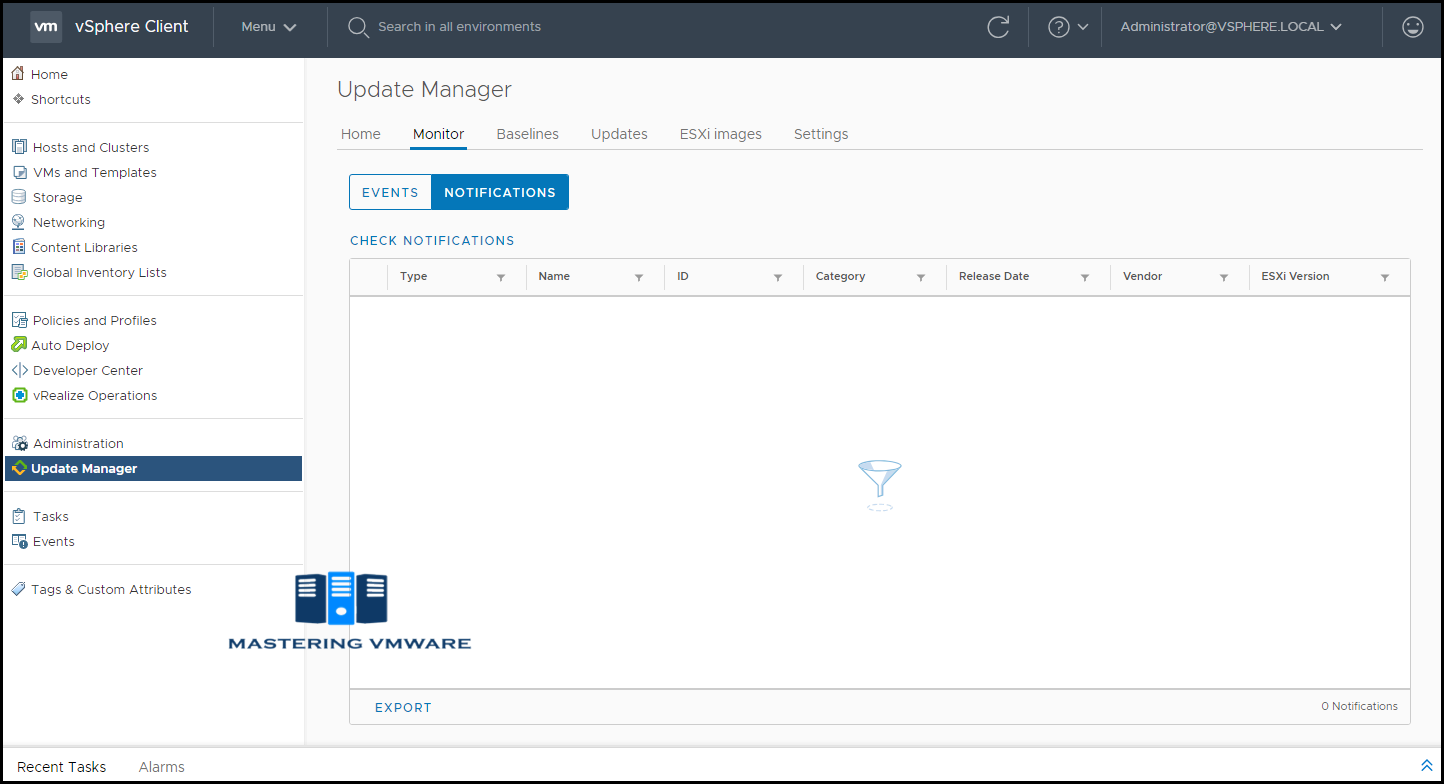Switch to the Baselines tab
1444x784 pixels.
click(528, 134)
